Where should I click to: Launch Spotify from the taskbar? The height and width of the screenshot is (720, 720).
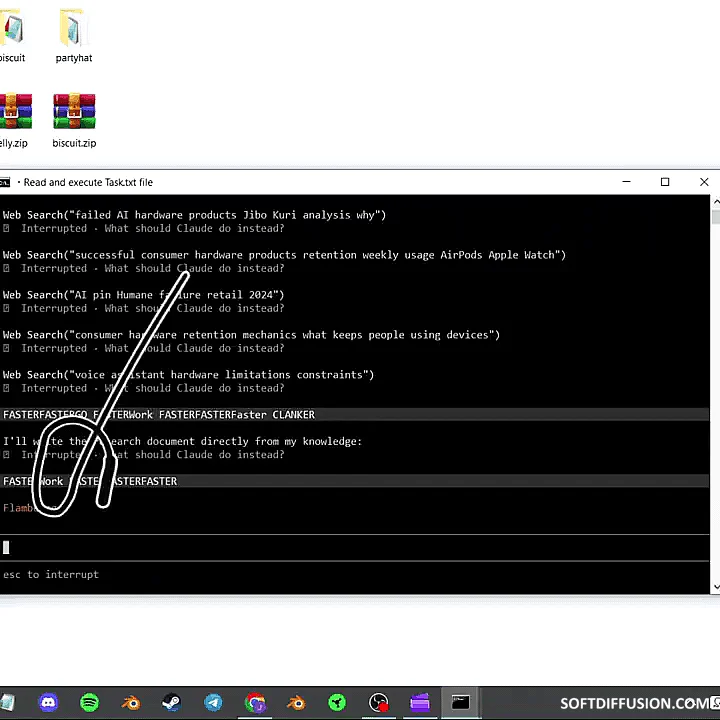coord(89,703)
